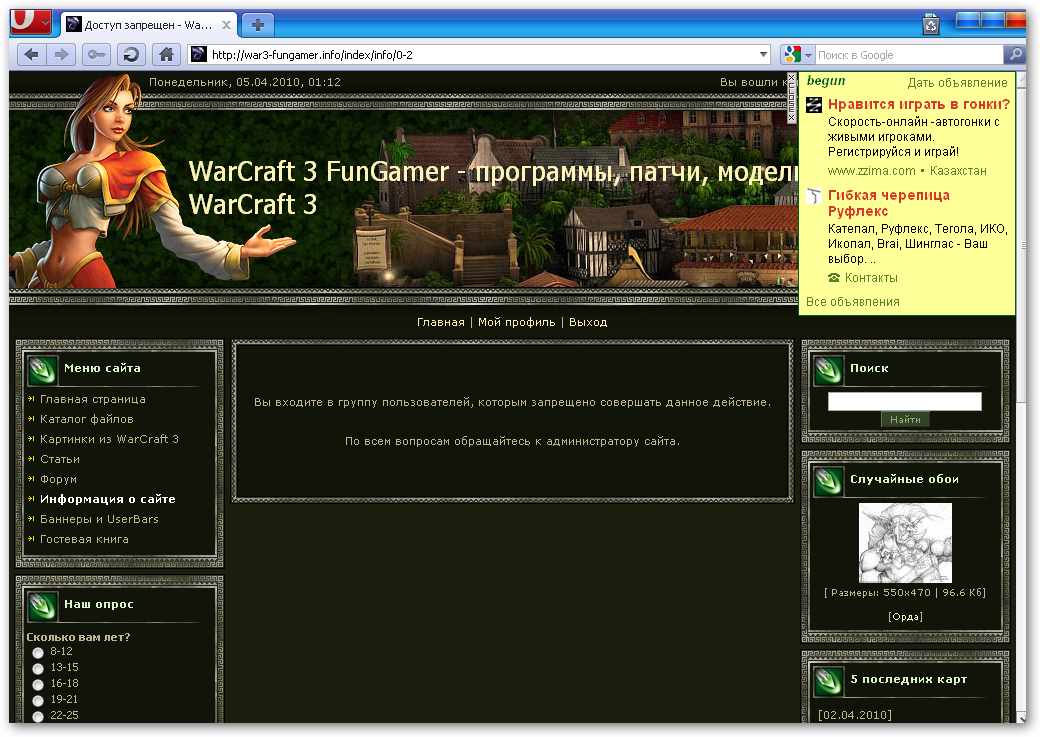
Task: Click the Opera menu button
Action: [x=30, y=22]
